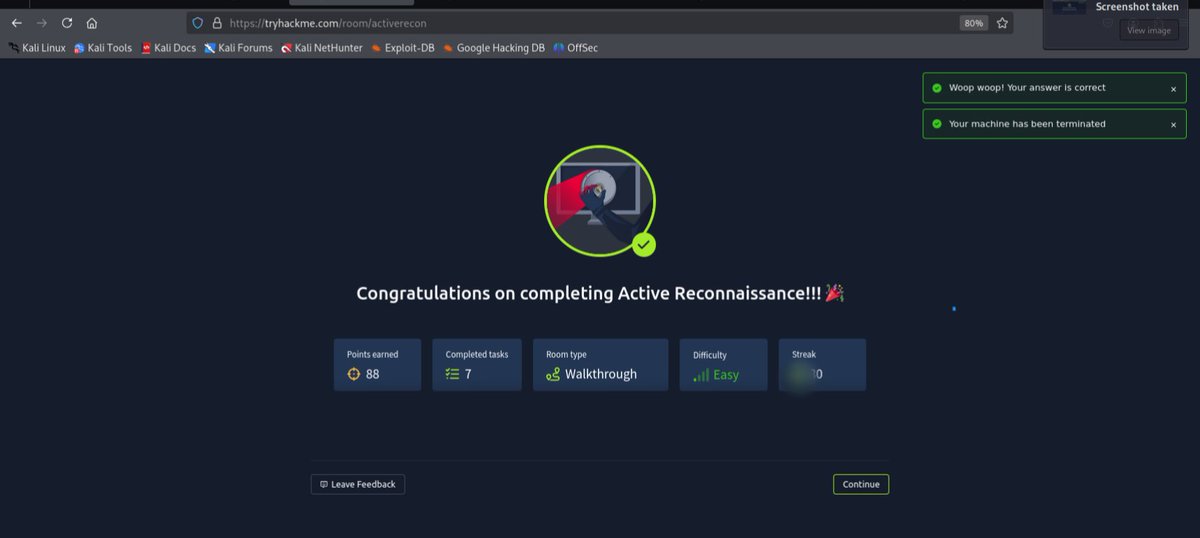Click the green checkmark on room badge
This screenshot has height=538, width=1200.
644,243
